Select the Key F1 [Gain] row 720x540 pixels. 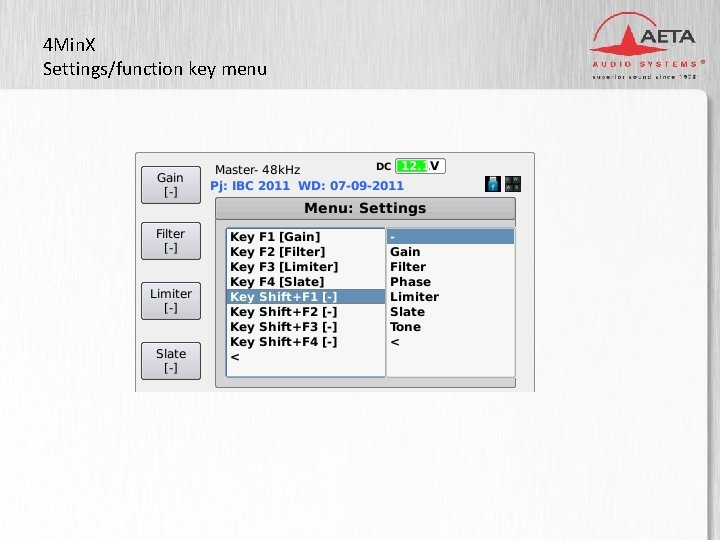coord(306,237)
